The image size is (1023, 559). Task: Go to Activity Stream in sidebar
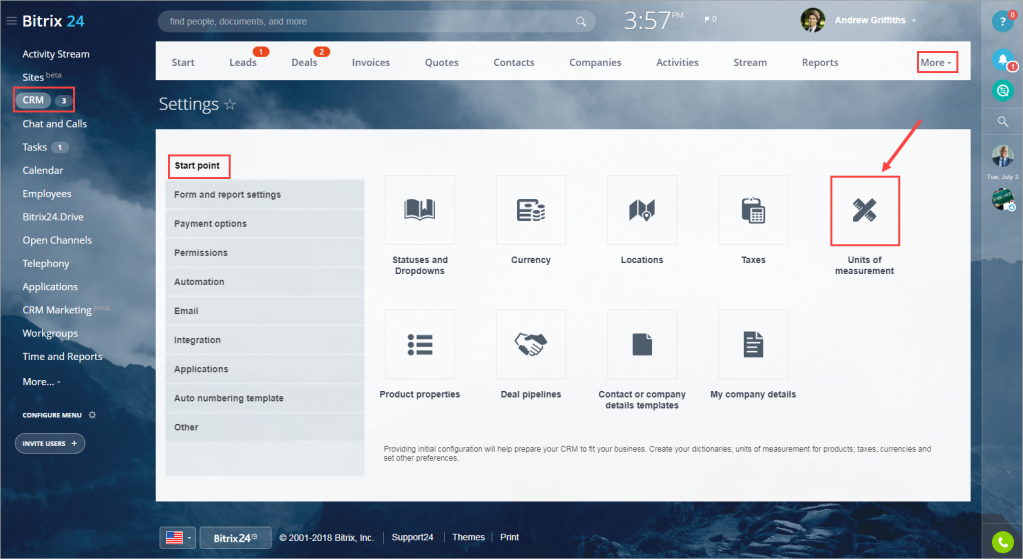pyautogui.click(x=55, y=54)
